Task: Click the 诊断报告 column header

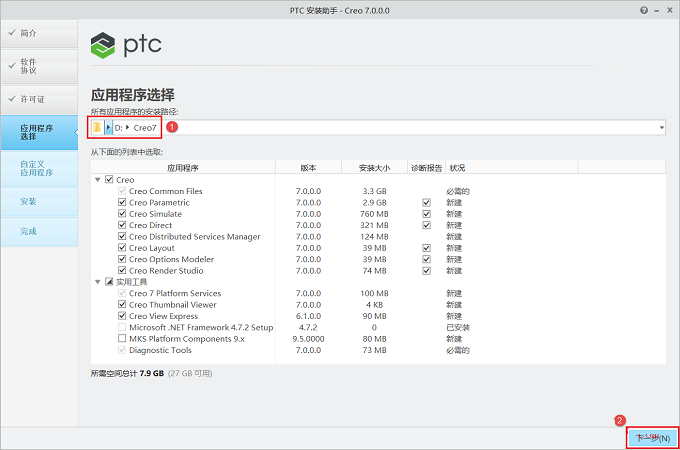Action: coord(427,168)
